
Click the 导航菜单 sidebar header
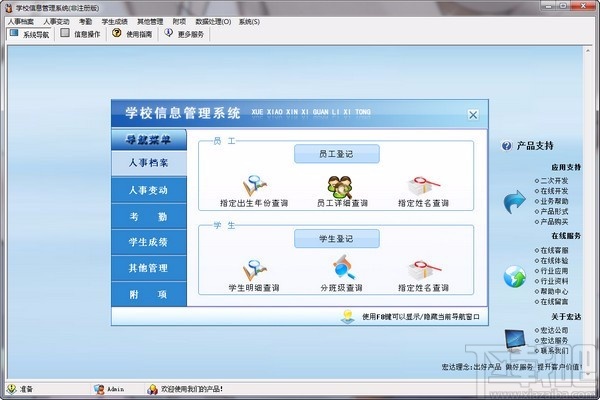click(x=149, y=140)
